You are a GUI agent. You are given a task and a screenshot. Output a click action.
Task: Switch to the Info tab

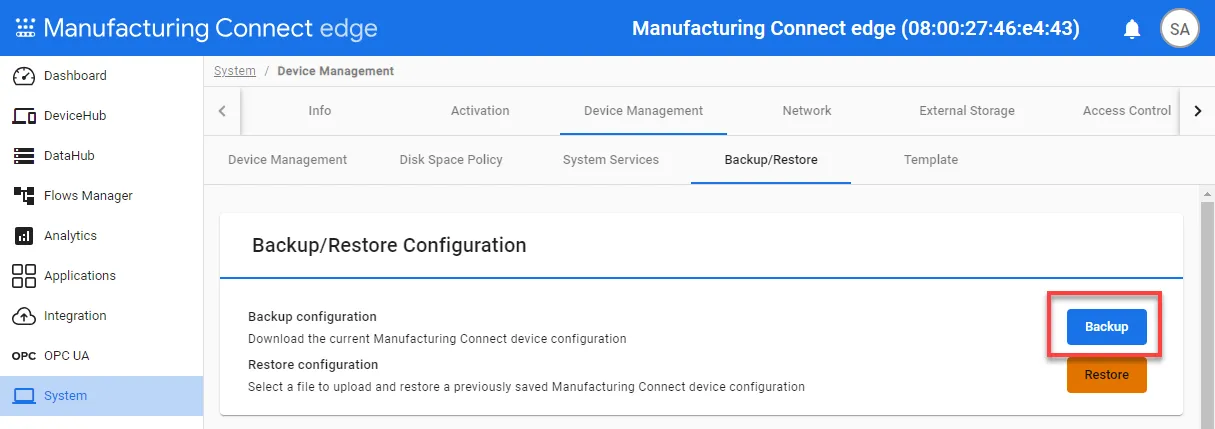(320, 111)
